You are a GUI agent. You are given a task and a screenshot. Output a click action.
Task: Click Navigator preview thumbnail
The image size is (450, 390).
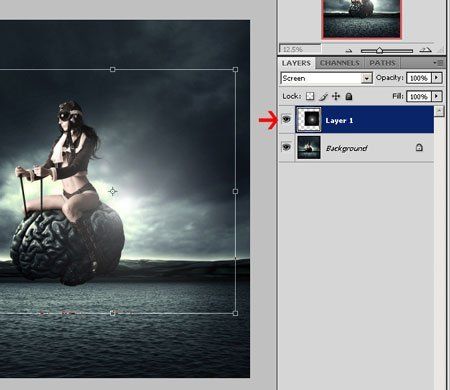pyautogui.click(x=362, y=19)
